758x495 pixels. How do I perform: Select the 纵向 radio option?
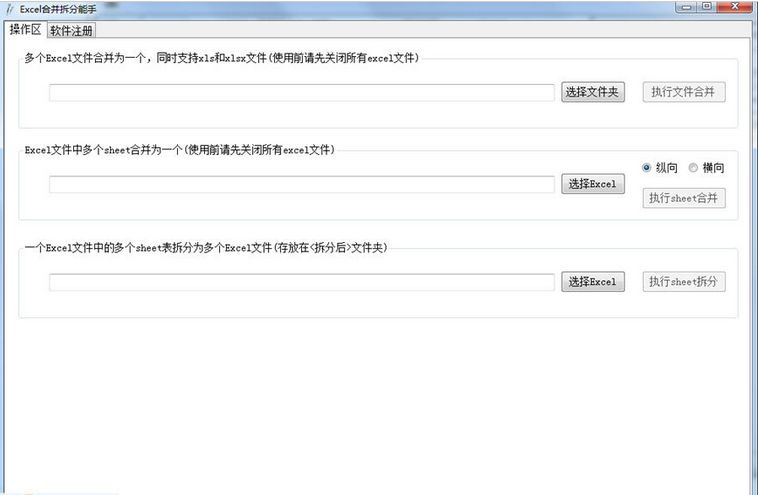(660, 168)
